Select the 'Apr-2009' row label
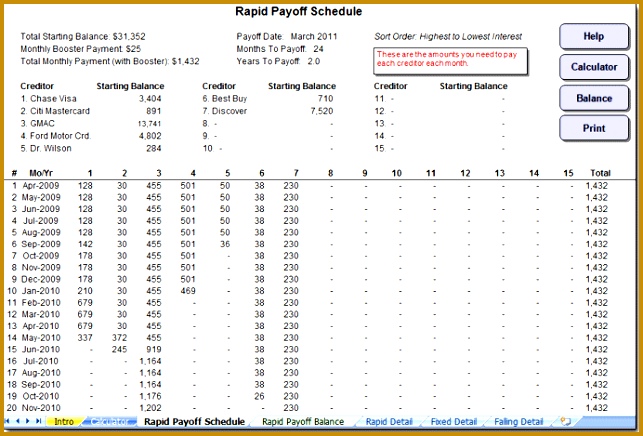 click(41, 185)
